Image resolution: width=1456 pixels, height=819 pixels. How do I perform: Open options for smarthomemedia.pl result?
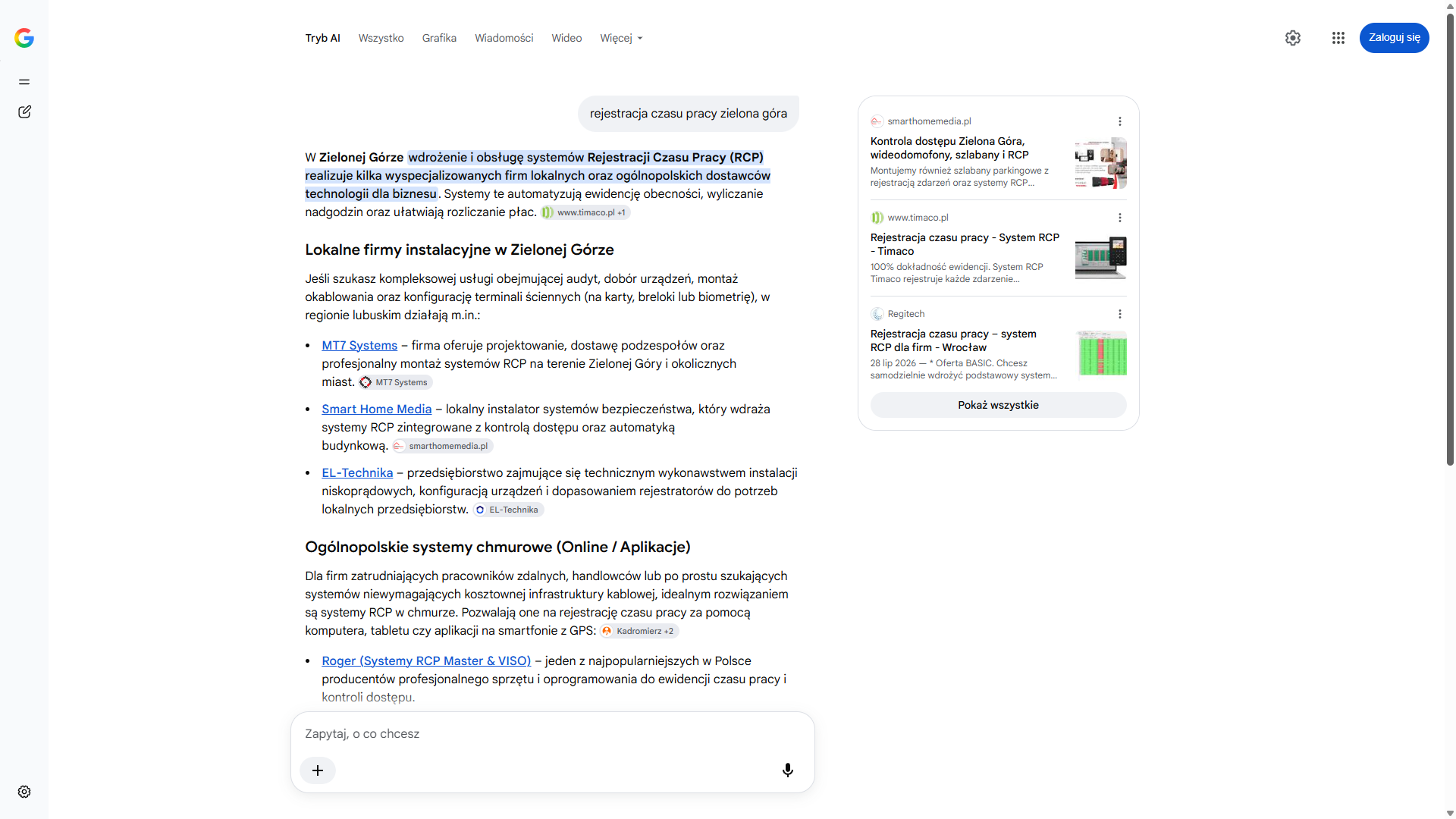click(1120, 121)
